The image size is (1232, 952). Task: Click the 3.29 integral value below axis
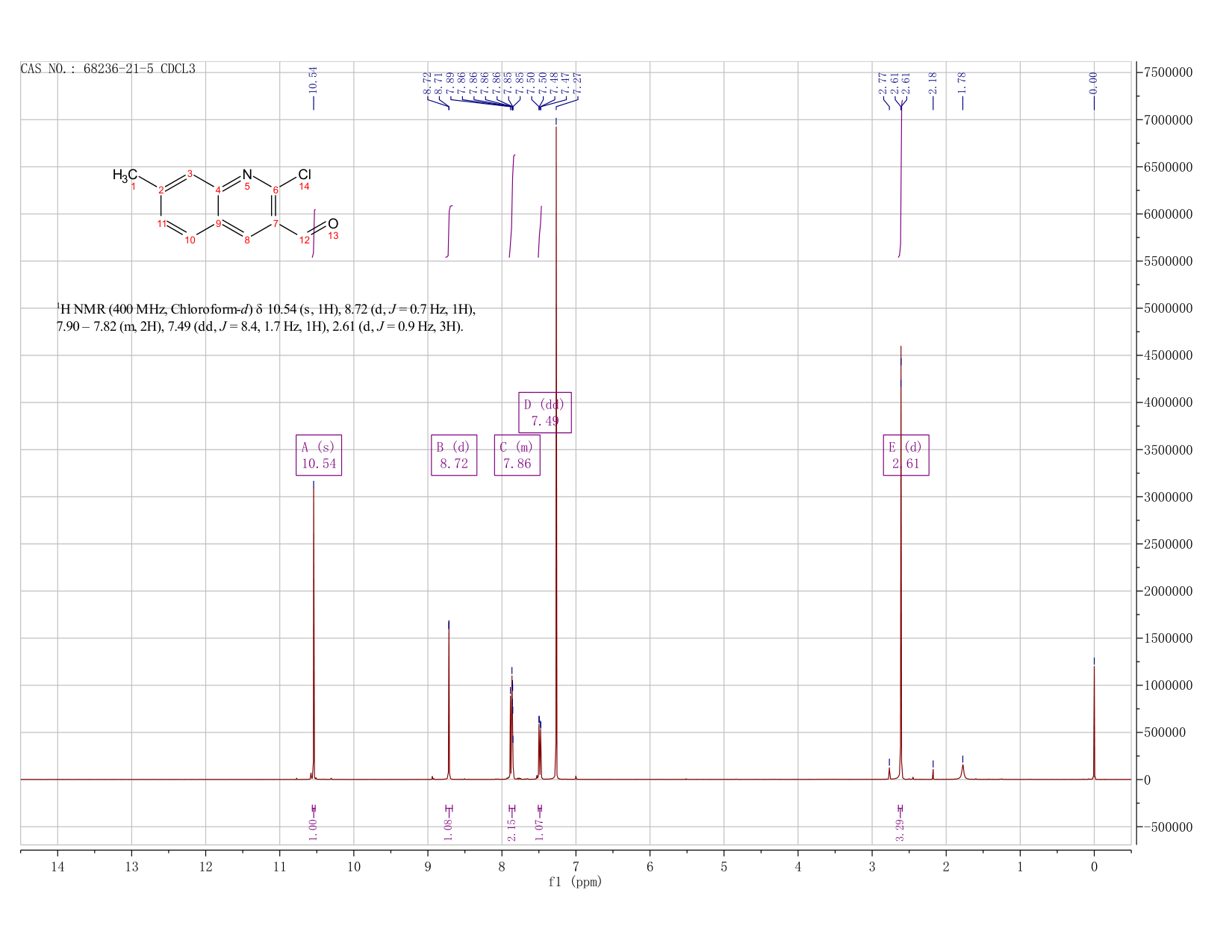(x=900, y=829)
